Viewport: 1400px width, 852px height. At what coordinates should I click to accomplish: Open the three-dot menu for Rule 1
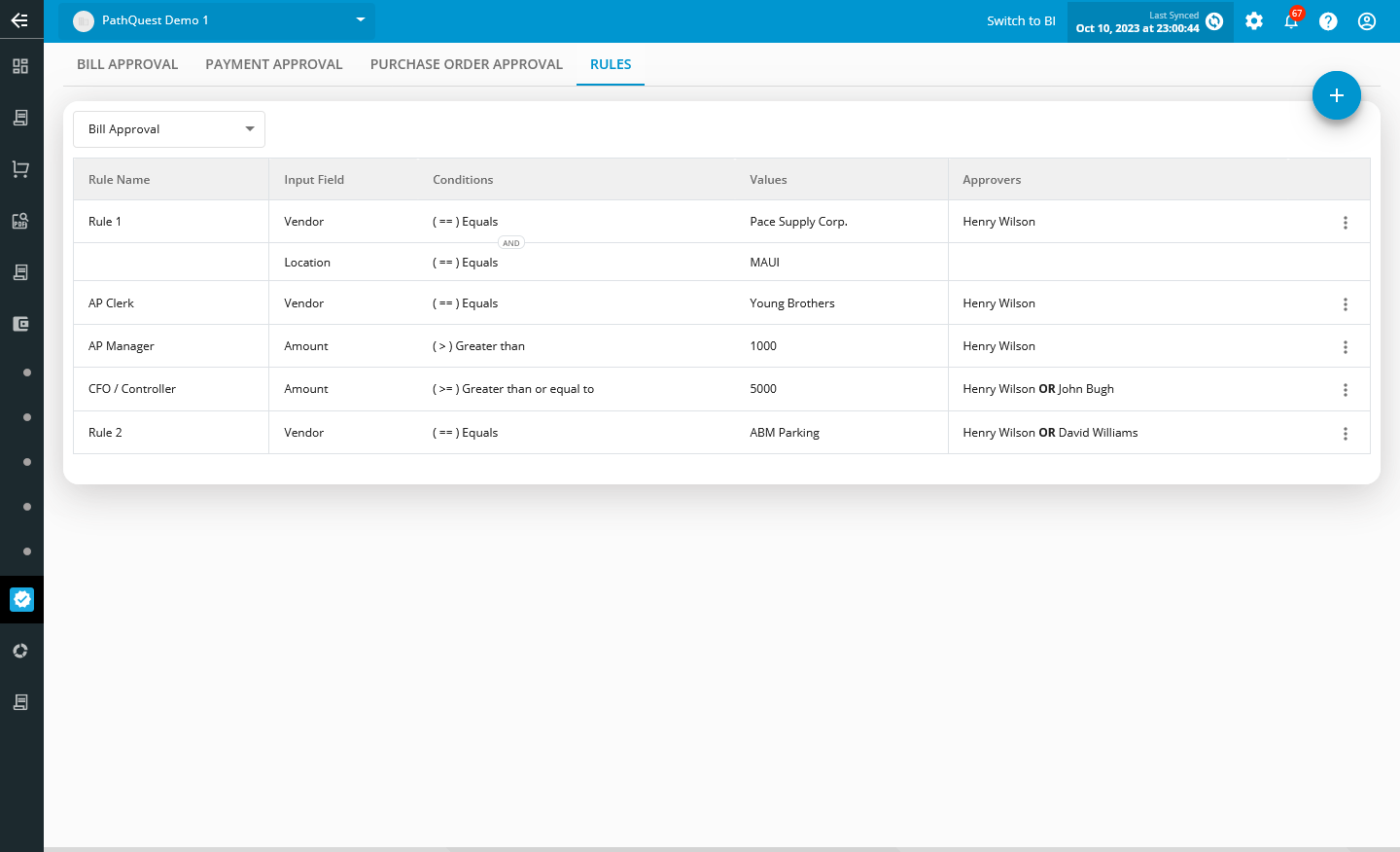click(1346, 223)
